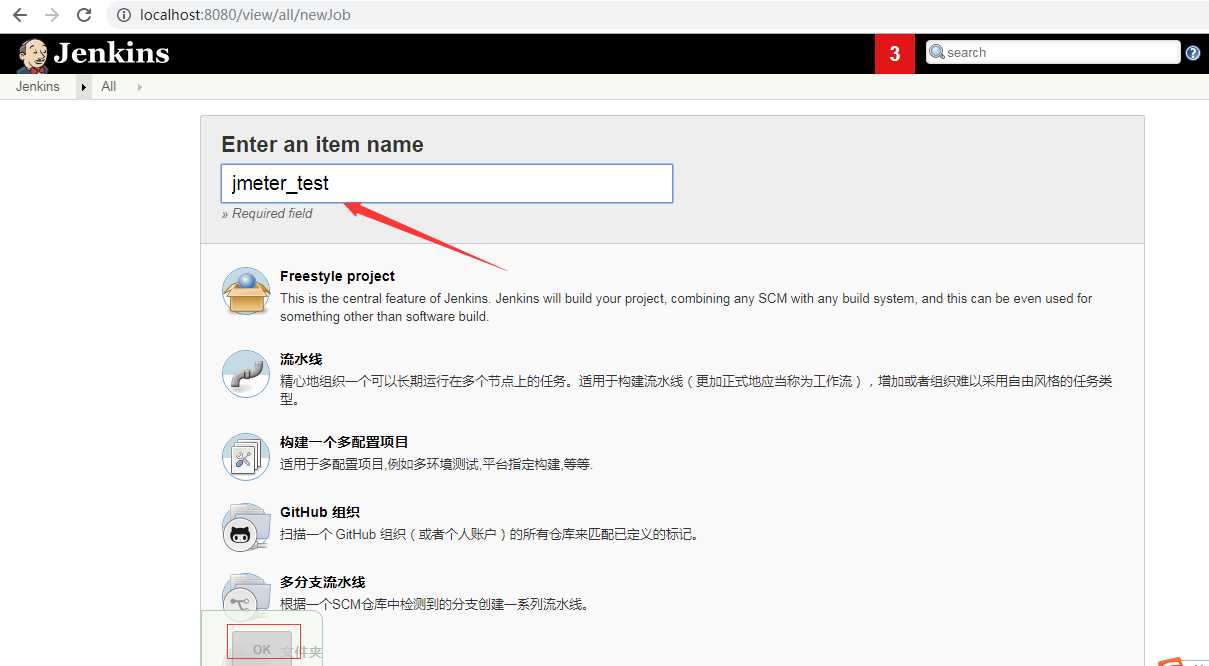The height and width of the screenshot is (666, 1209).
Task: Select the 流水线 pipeline icon
Action: coord(246,374)
